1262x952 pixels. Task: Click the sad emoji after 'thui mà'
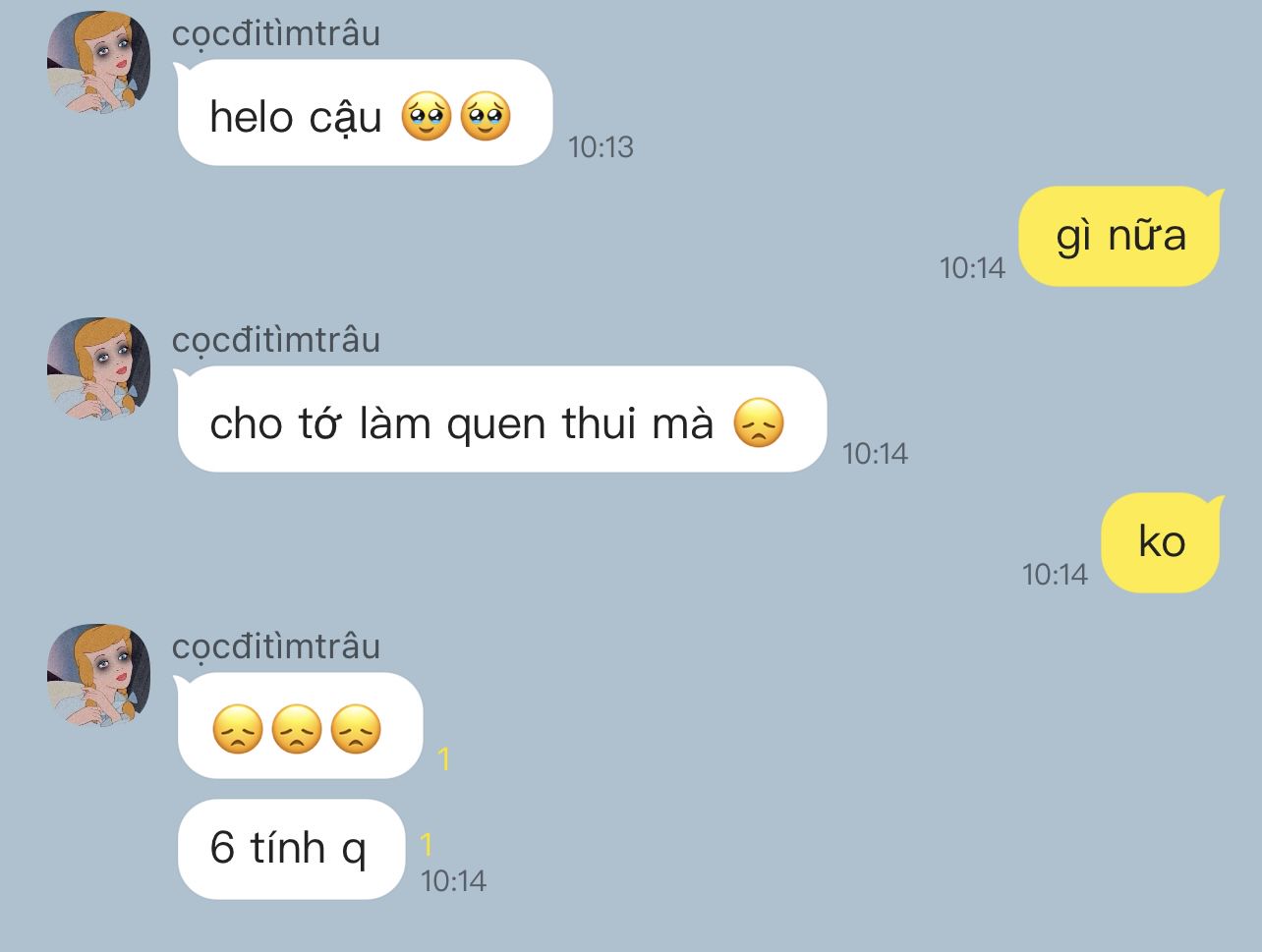point(759,423)
